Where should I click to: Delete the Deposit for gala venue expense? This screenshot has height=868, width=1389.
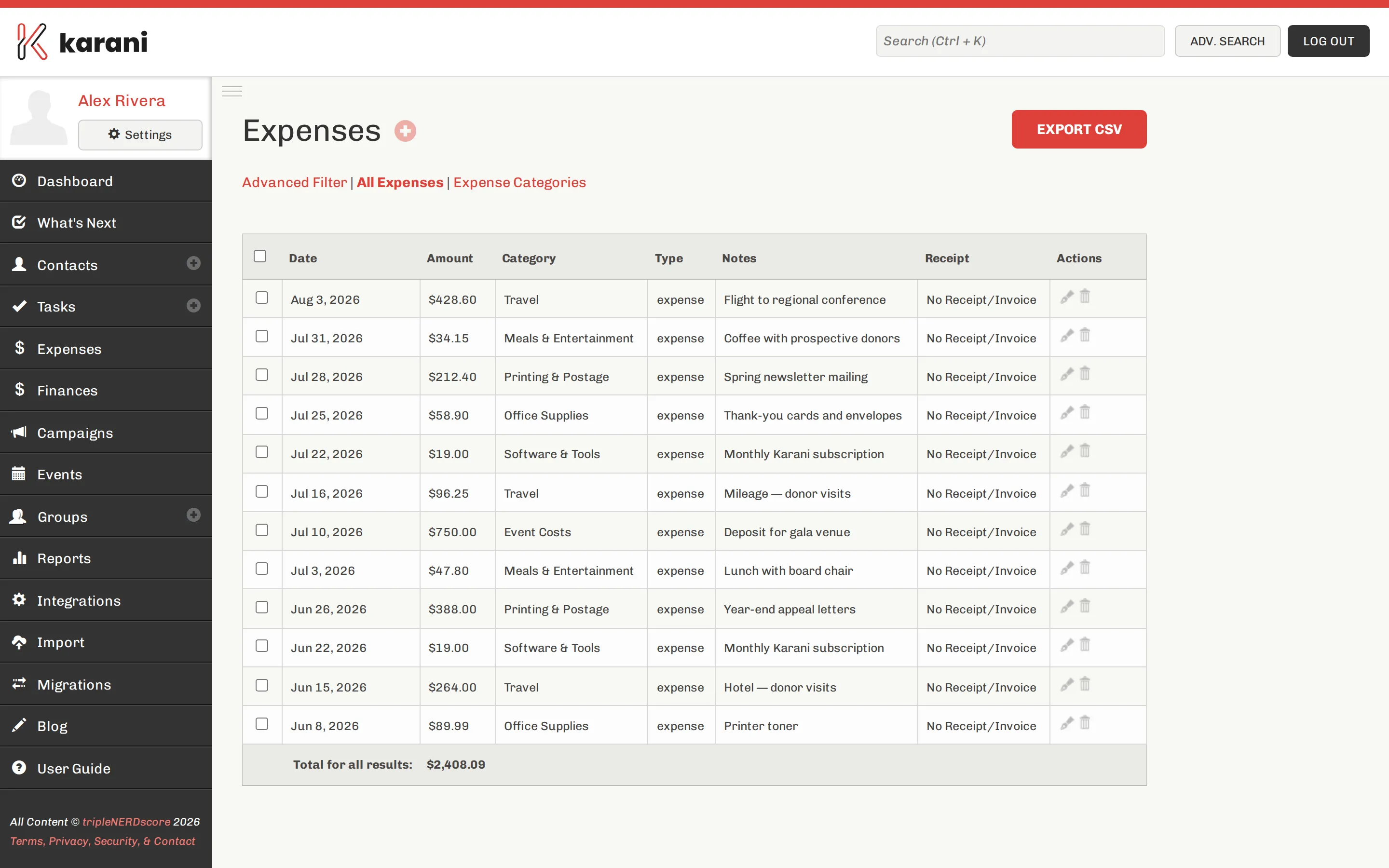[1085, 529]
